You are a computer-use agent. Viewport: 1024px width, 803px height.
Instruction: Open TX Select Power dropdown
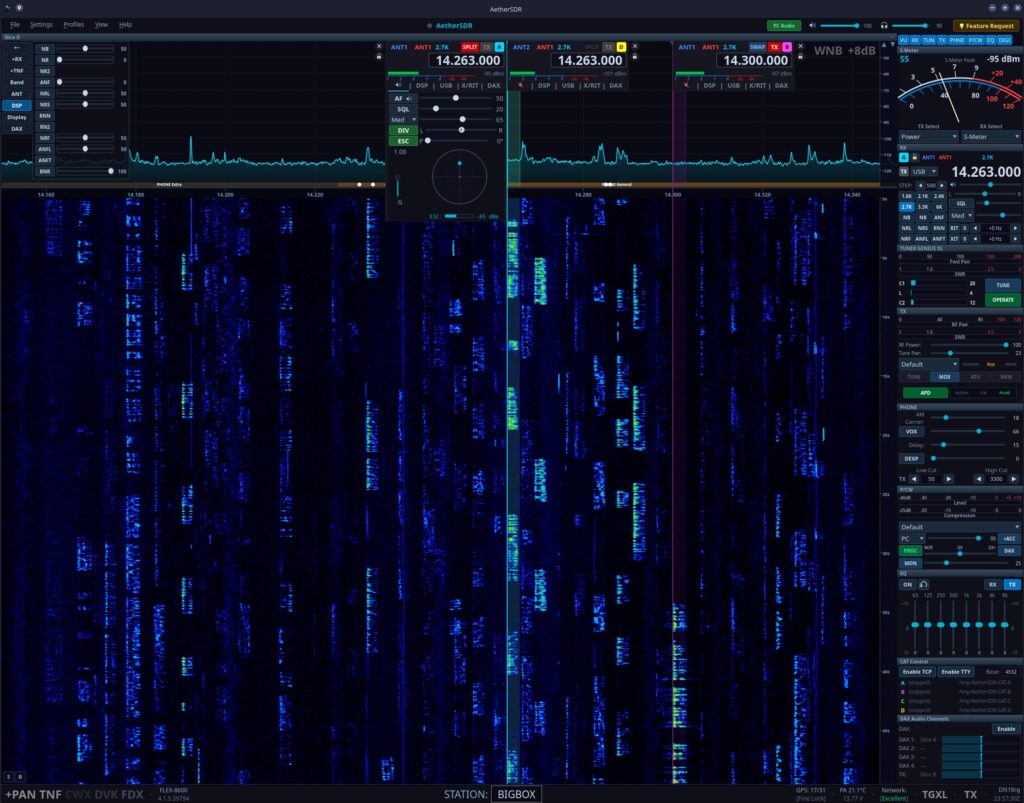pyautogui.click(x=928, y=136)
